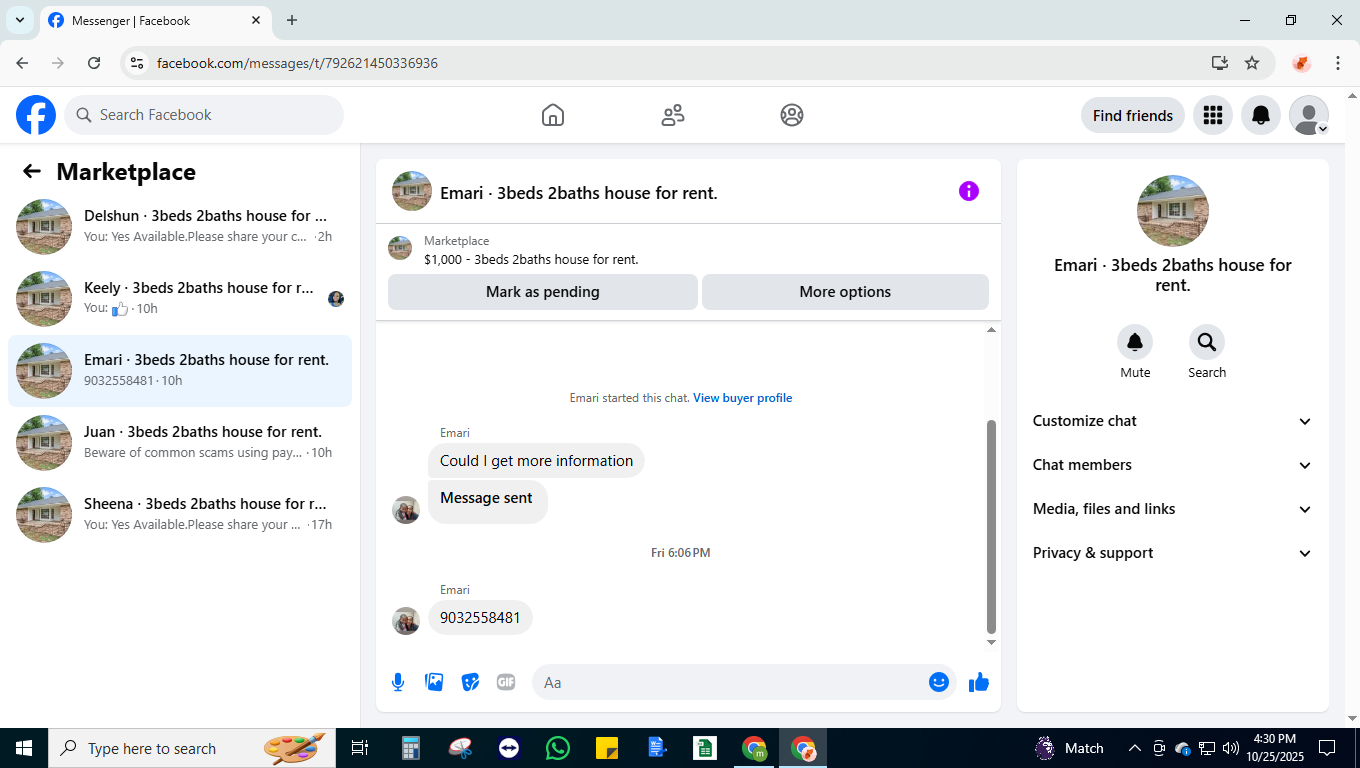Click 'Could I get more information' message

pos(536,461)
